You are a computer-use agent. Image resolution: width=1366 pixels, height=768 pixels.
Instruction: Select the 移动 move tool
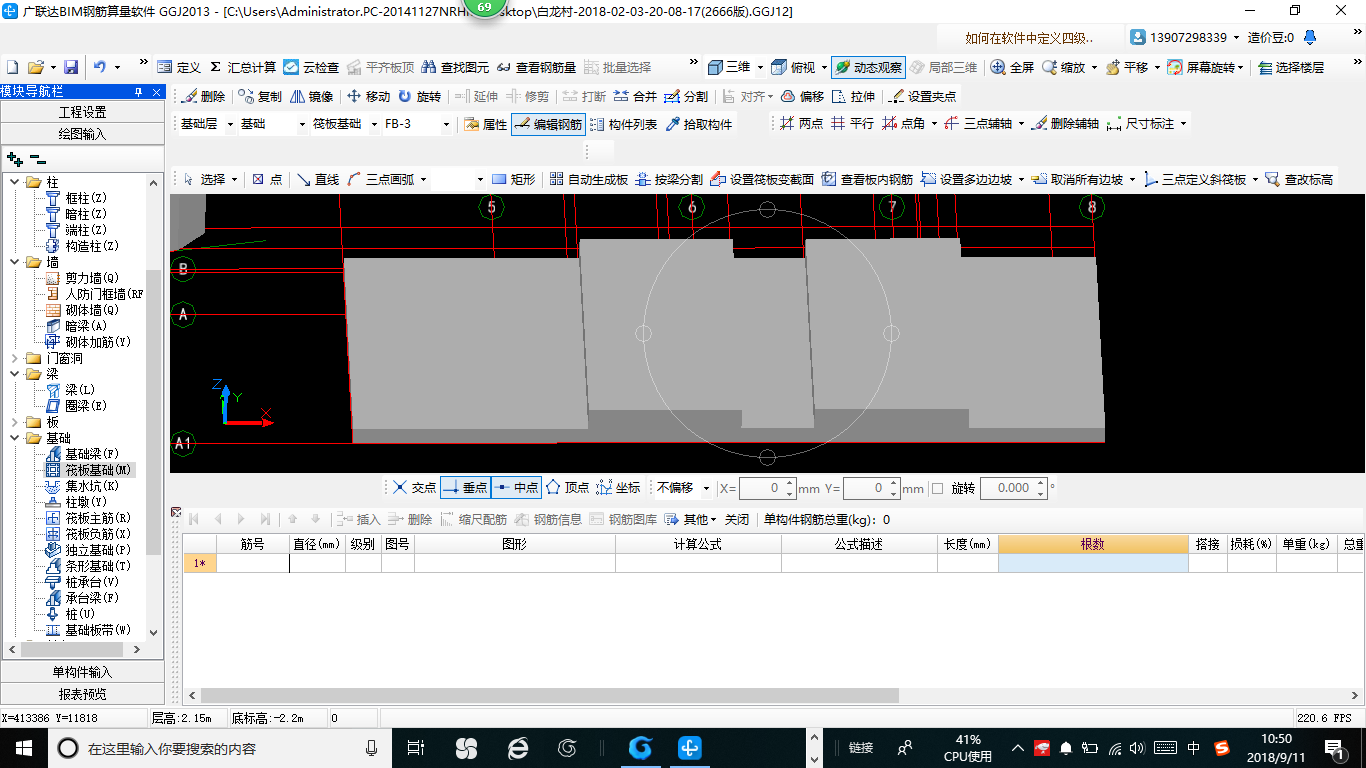coord(368,97)
